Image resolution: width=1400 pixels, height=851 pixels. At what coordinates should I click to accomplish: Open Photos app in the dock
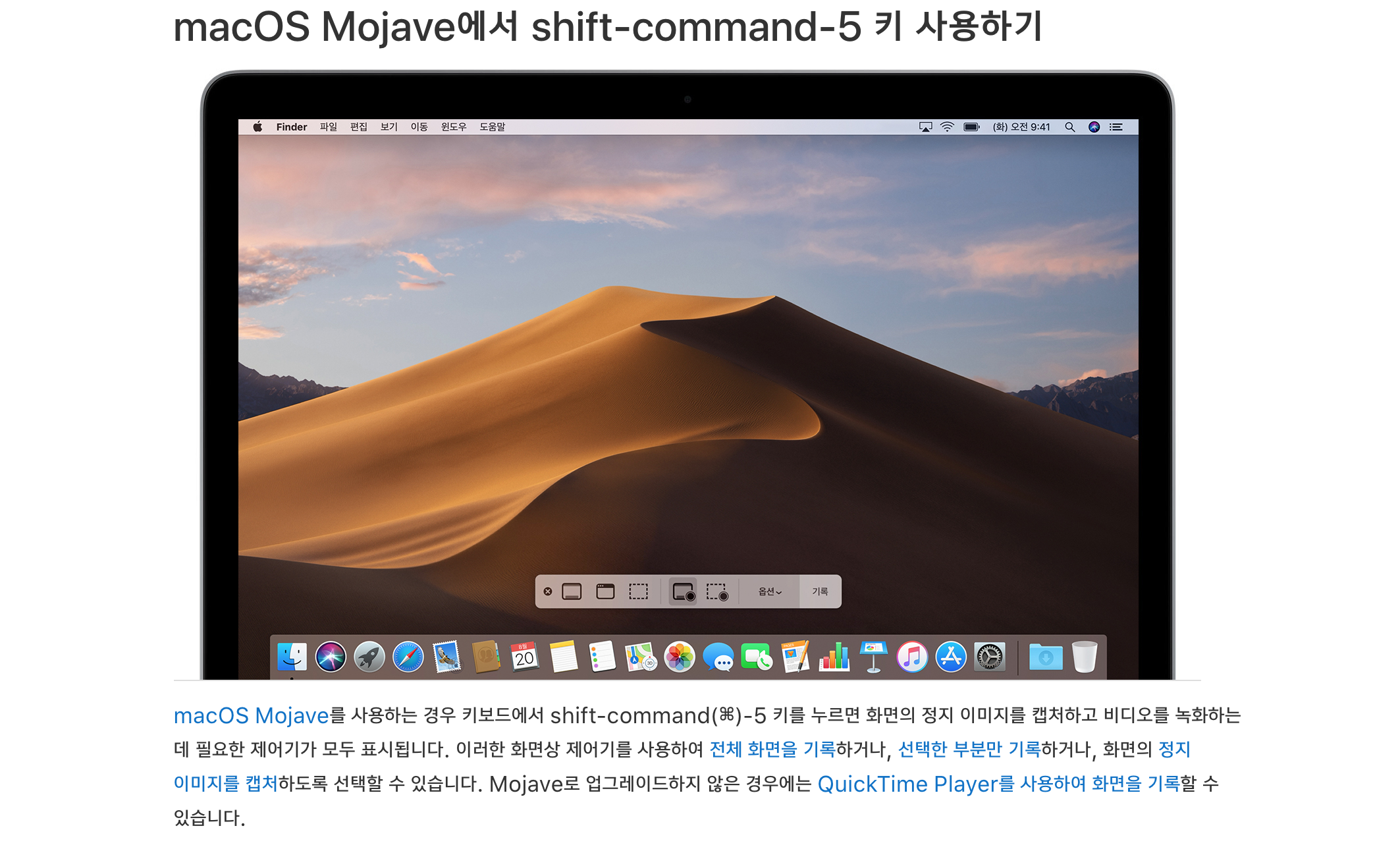tap(679, 657)
